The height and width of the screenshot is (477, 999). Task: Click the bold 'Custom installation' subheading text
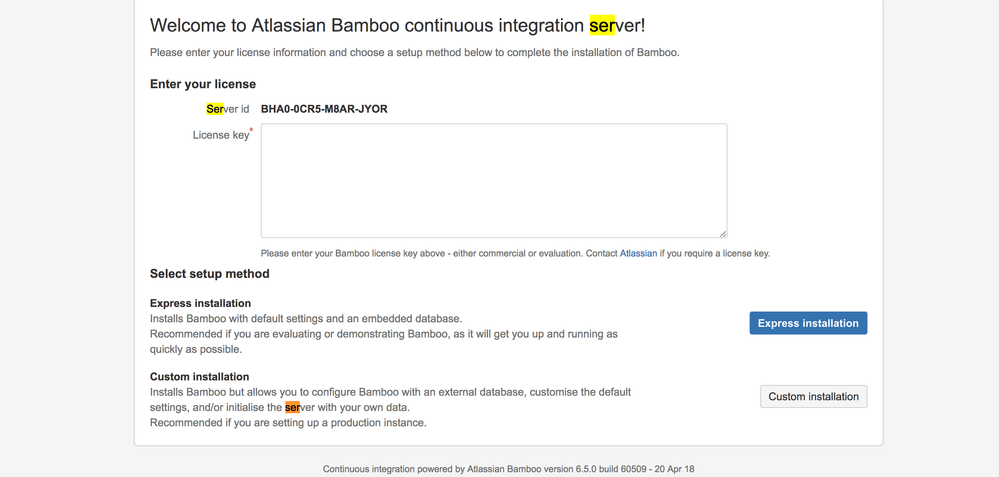point(199,376)
